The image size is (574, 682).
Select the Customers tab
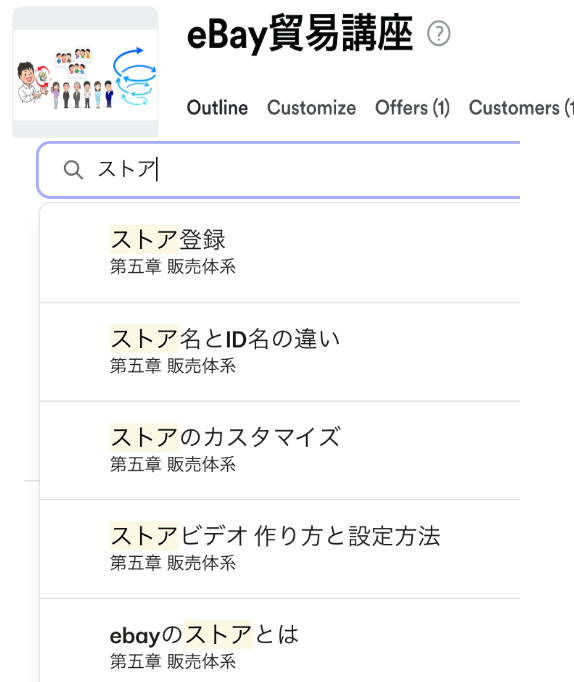pyautogui.click(x=521, y=108)
